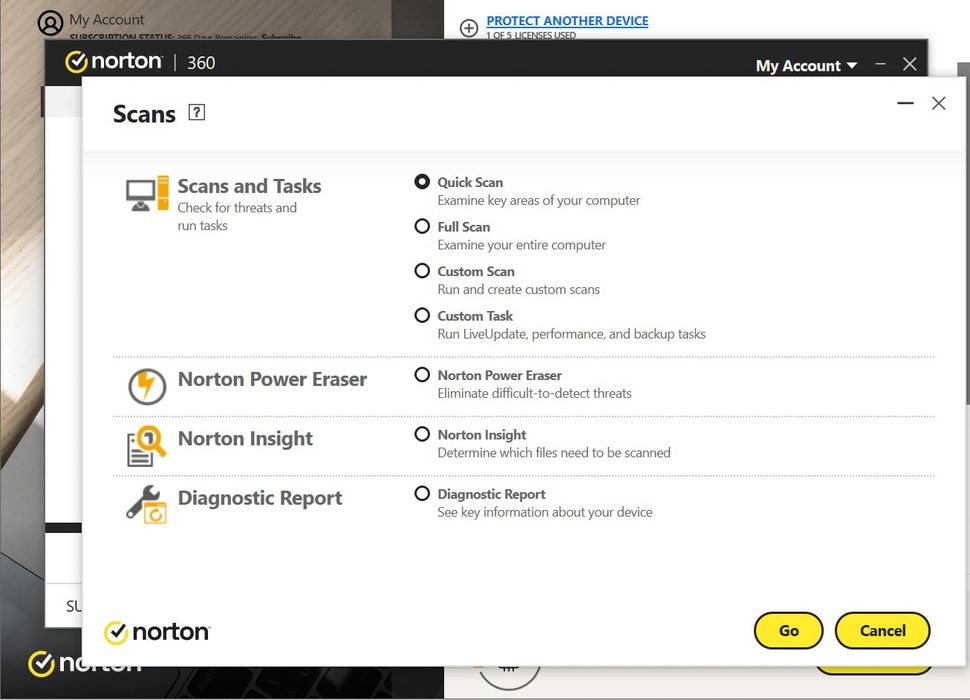The height and width of the screenshot is (700, 970).
Task: Click the Diagnostic Report wrench icon
Action: point(146,505)
